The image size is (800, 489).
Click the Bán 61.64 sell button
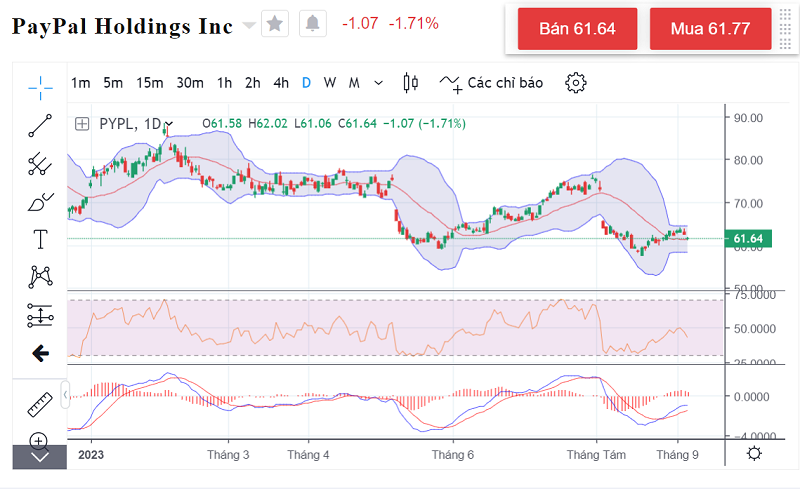tap(577, 29)
